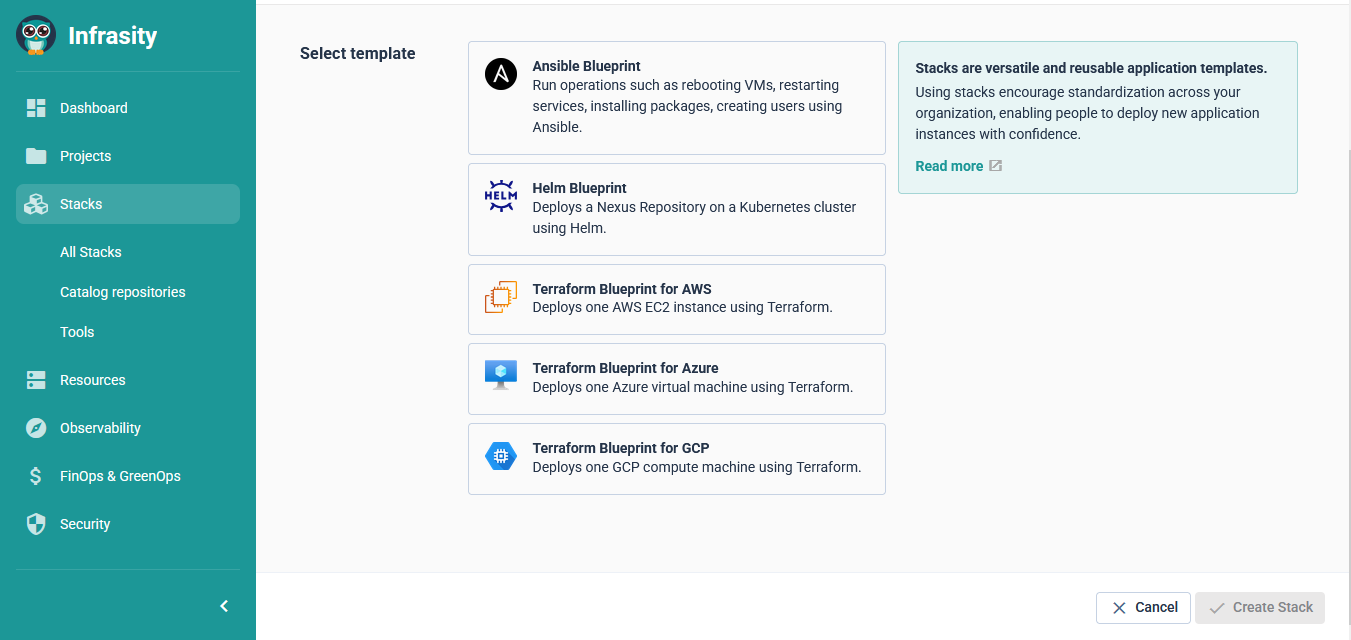Click the Dashboard grid icon
The height and width of the screenshot is (640, 1351).
click(36, 108)
